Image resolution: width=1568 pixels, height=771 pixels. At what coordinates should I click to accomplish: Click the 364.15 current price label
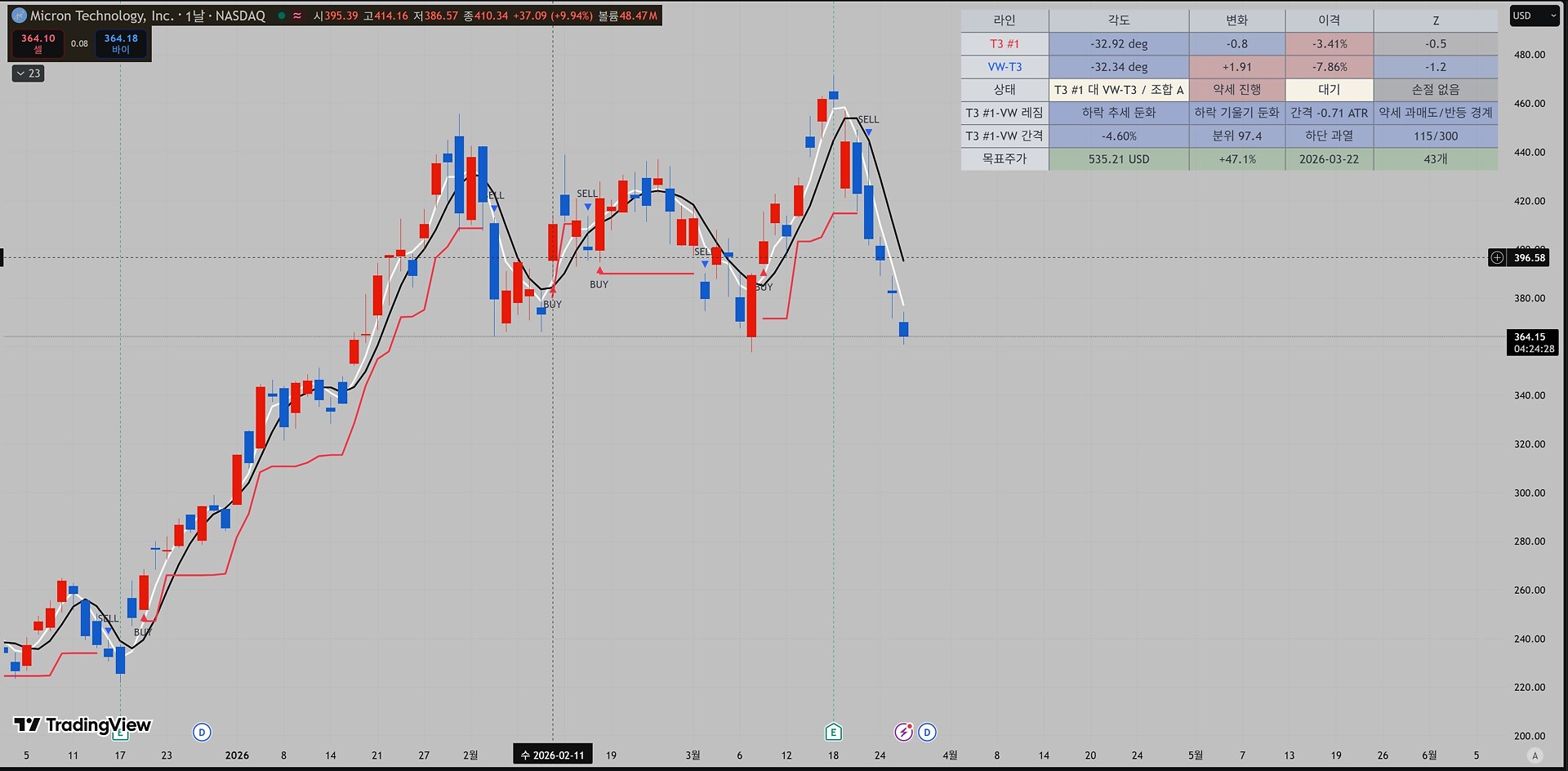1531,342
